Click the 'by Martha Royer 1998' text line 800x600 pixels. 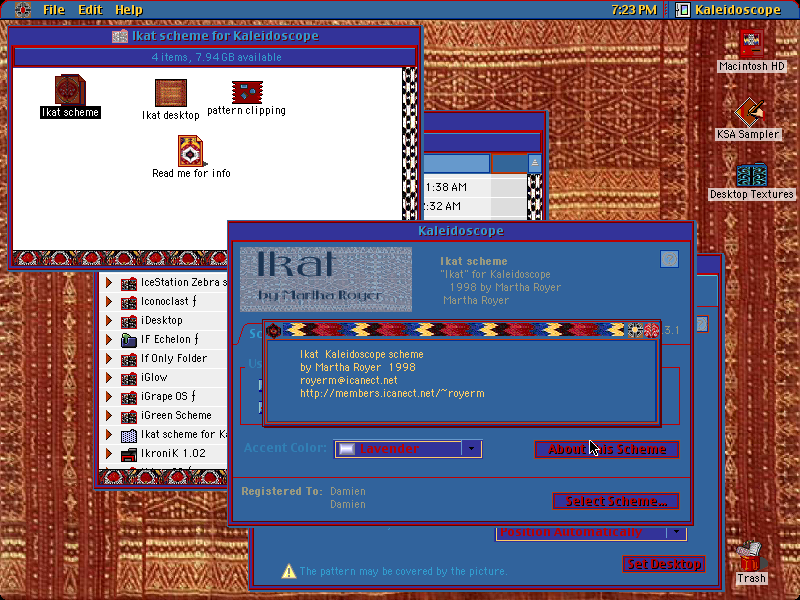(x=358, y=367)
